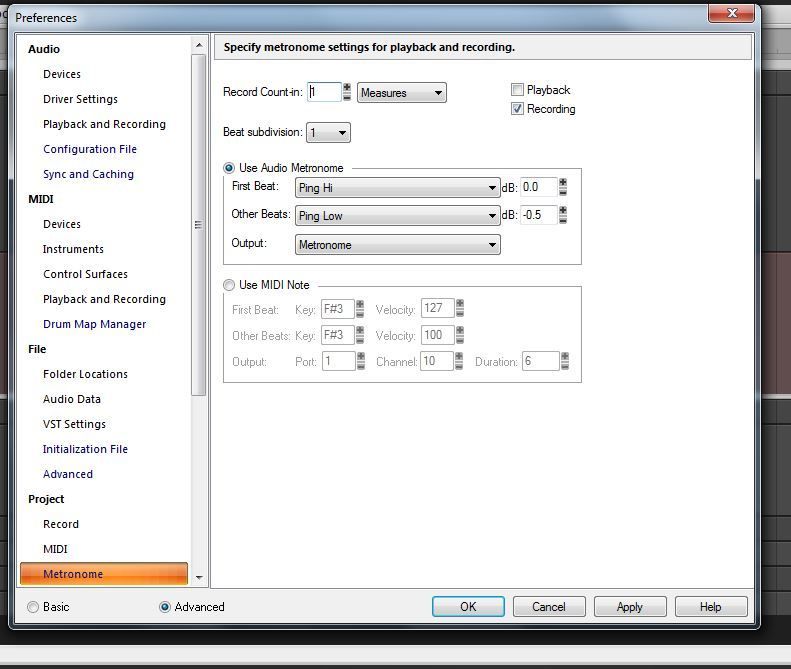This screenshot has width=791, height=669.
Task: Click the Apply button
Action: (x=629, y=607)
